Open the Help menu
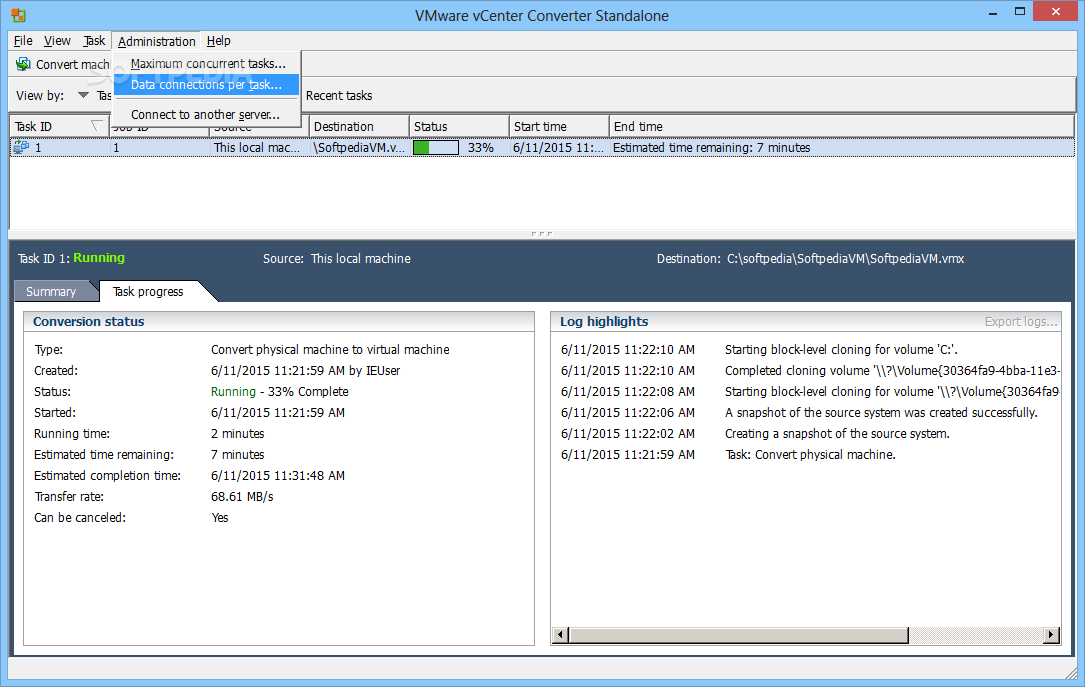The width and height of the screenshot is (1085, 687). 219,41
